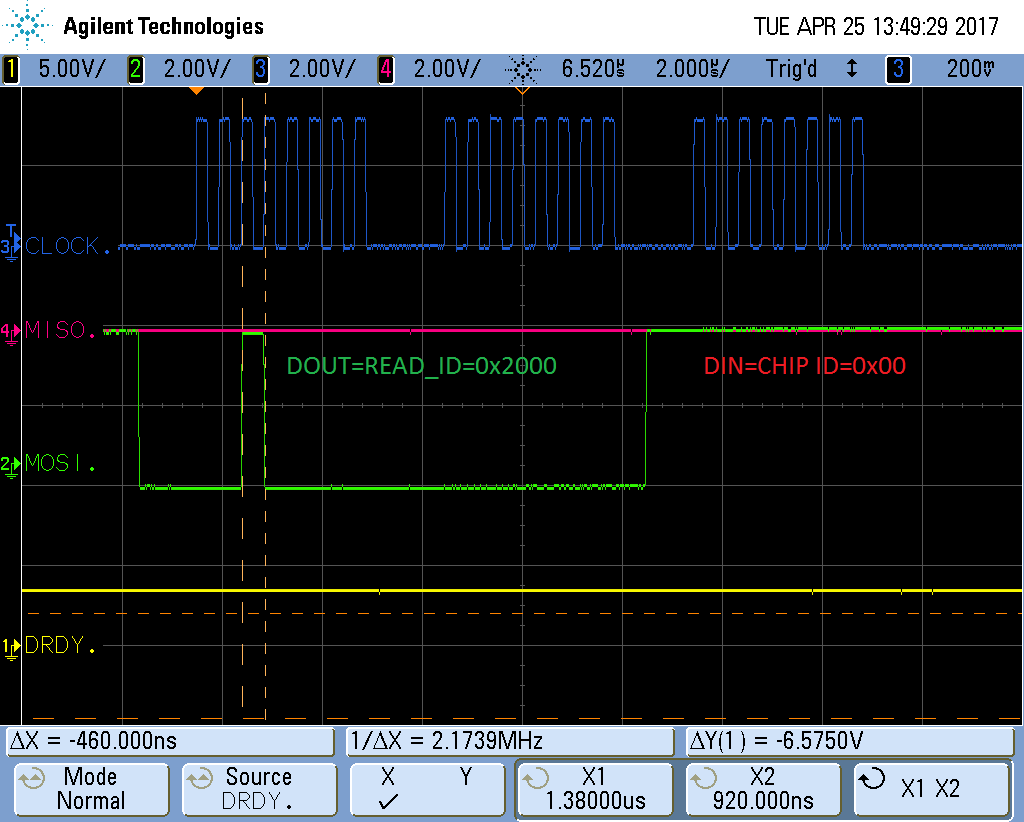This screenshot has width=1024, height=822.
Task: Click the 2.000 µs/ timebase value
Action: point(693,69)
